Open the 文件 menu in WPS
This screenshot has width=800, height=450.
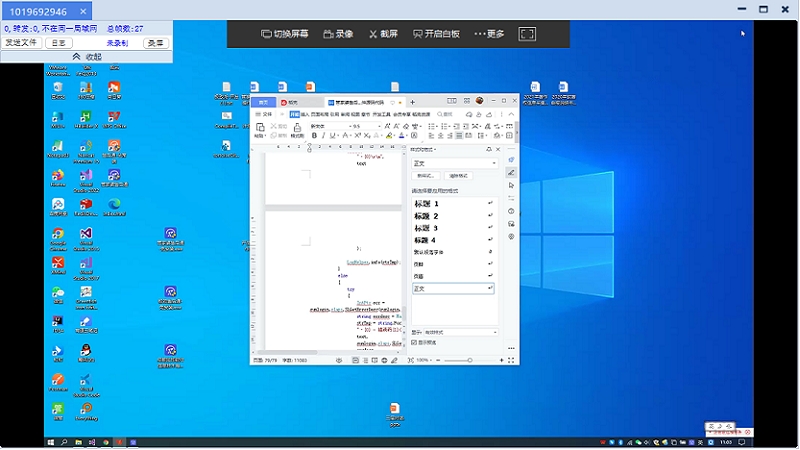coord(264,114)
